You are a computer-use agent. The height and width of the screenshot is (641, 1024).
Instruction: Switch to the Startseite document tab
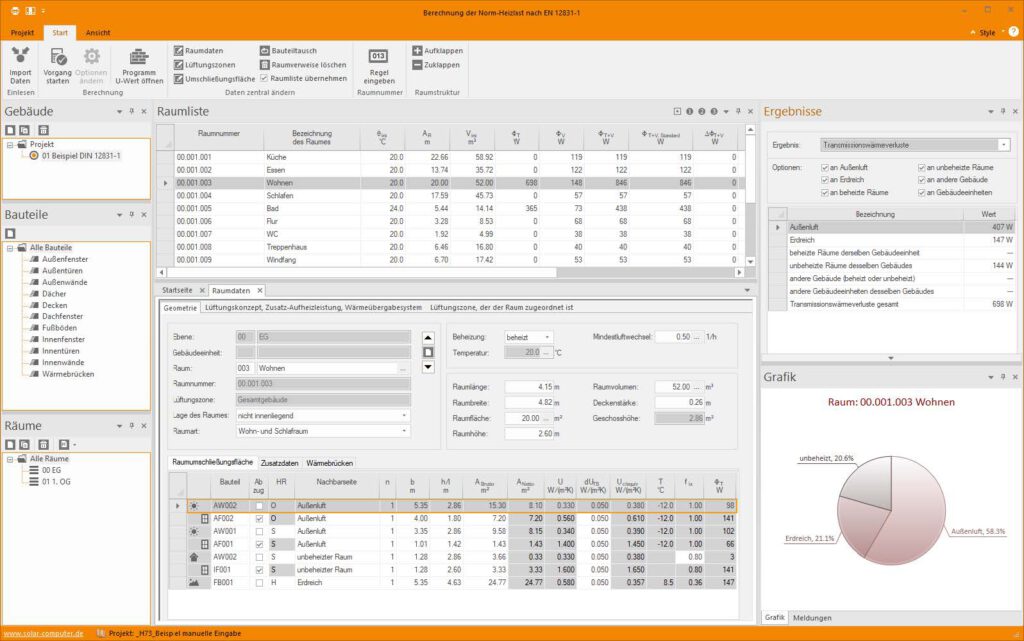pyautogui.click(x=177, y=290)
